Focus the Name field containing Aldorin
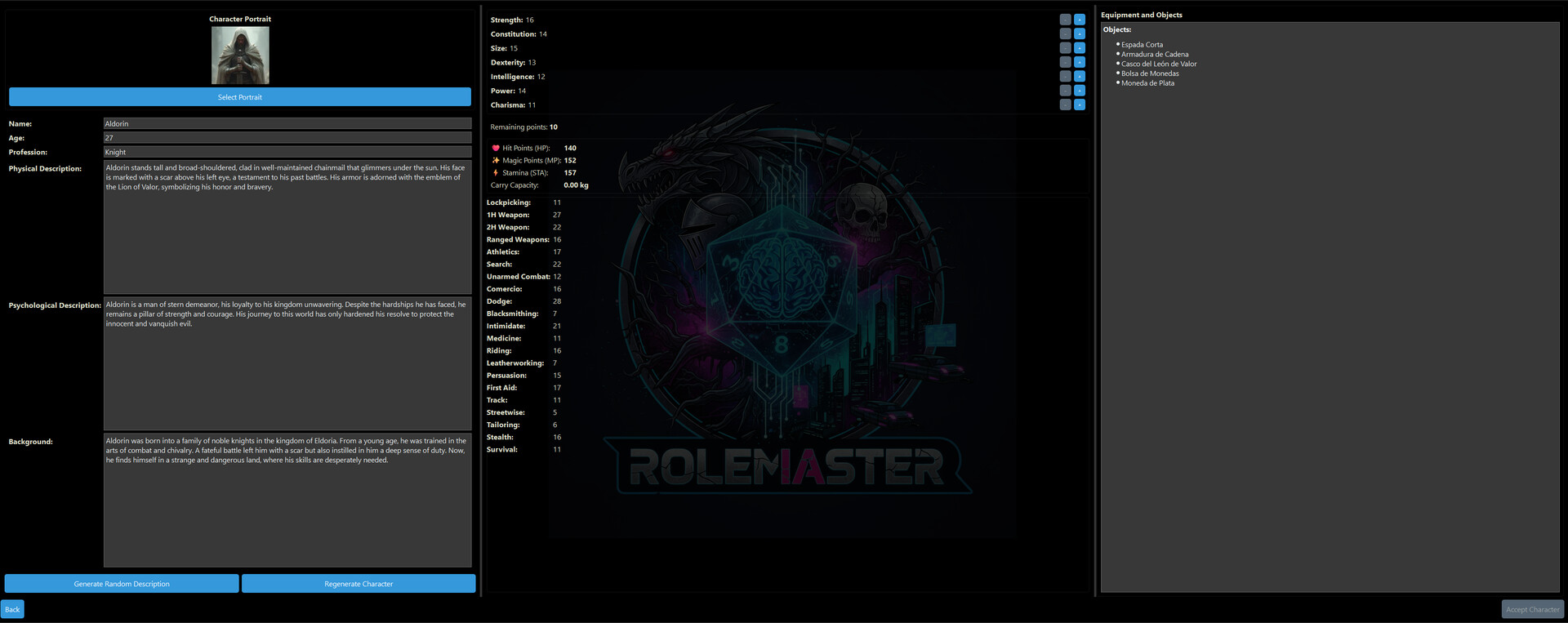The width and height of the screenshot is (1568, 623). point(287,124)
